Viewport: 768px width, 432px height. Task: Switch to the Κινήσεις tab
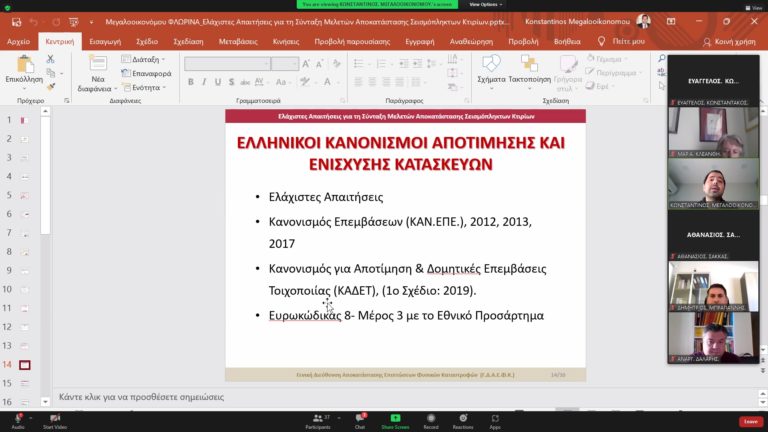(286, 42)
